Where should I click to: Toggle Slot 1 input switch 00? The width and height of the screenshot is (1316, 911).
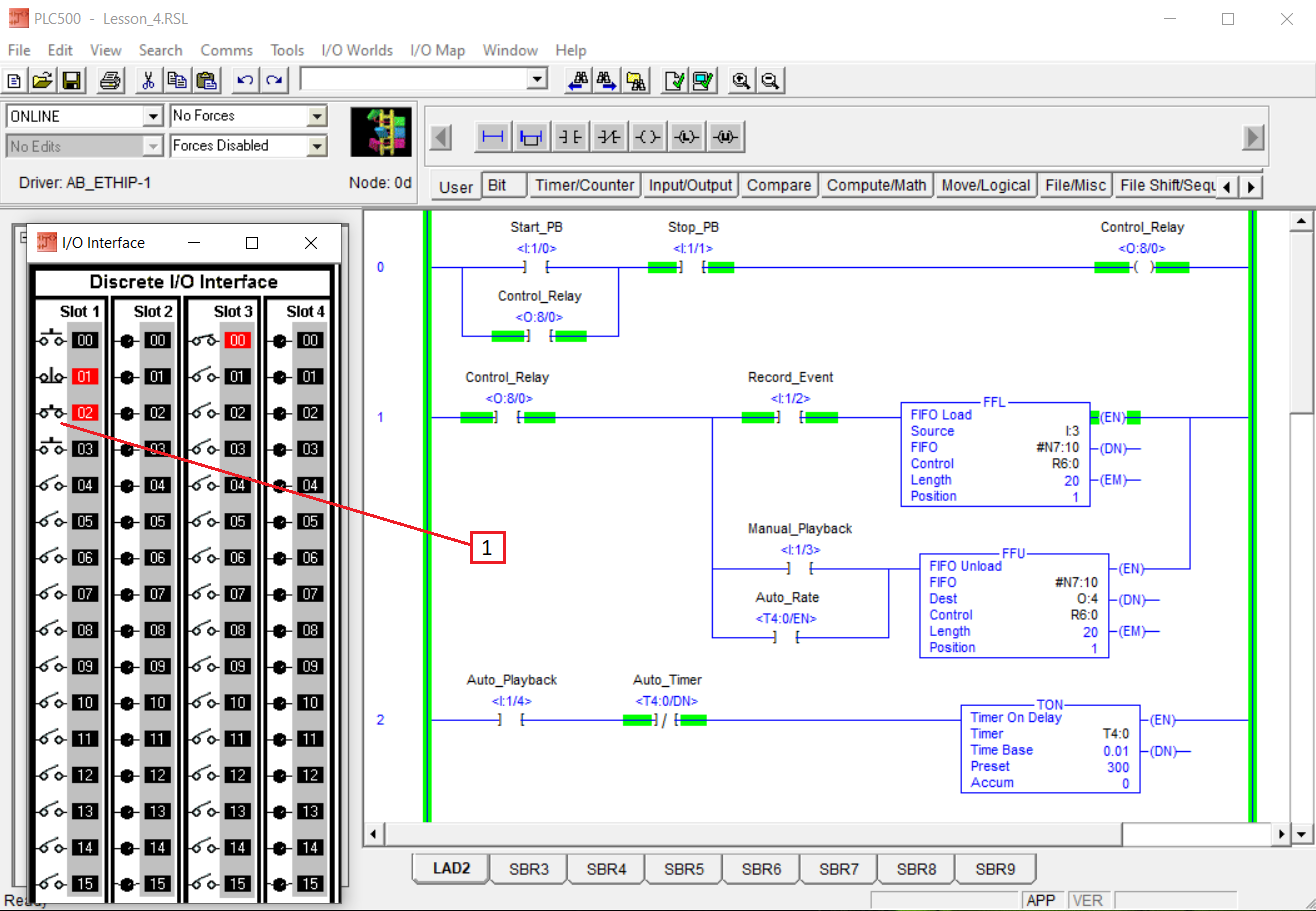click(51, 341)
